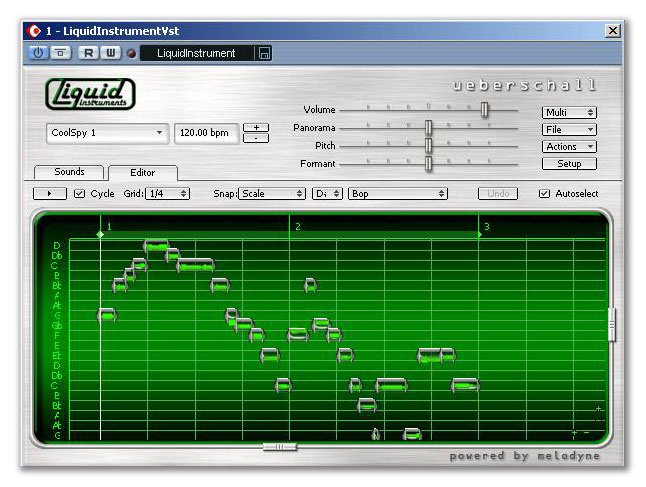The height and width of the screenshot is (487, 646).
Task: Click the vertical scrollbar handle at right
Action: click(x=612, y=325)
